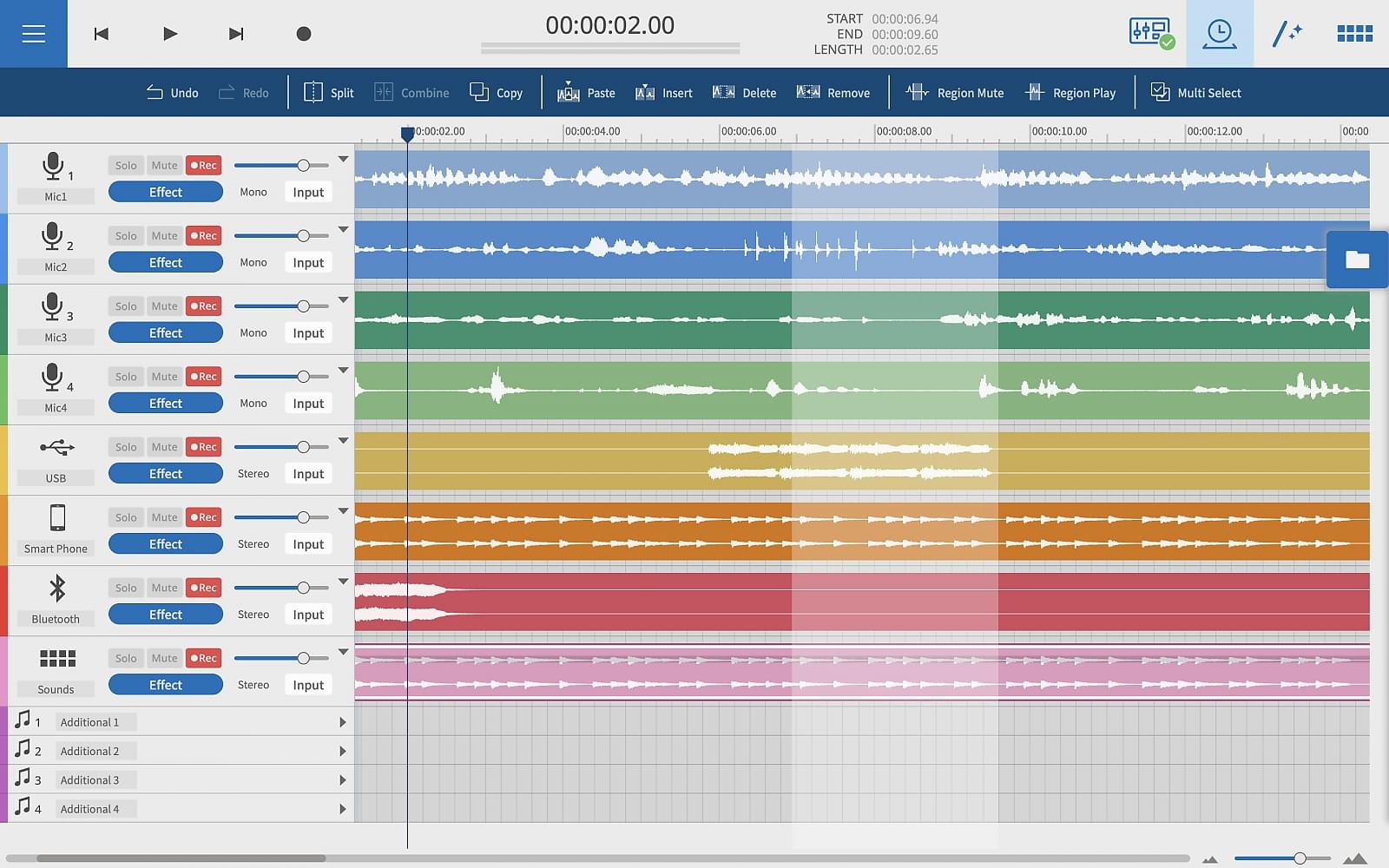
Task: Mute the Mic1 track
Action: (164, 165)
